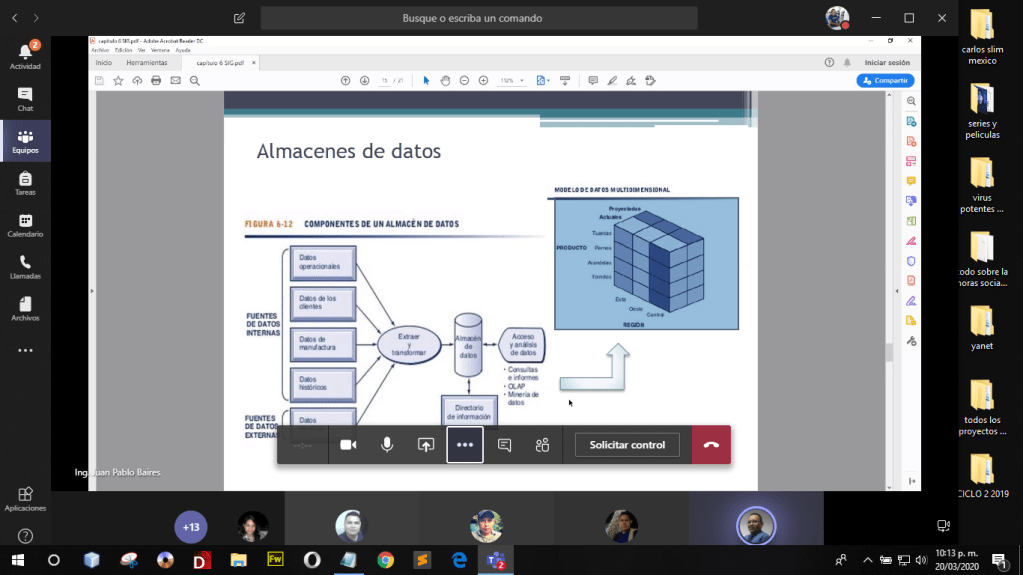Open Aplicaciones store icon

[25, 498]
